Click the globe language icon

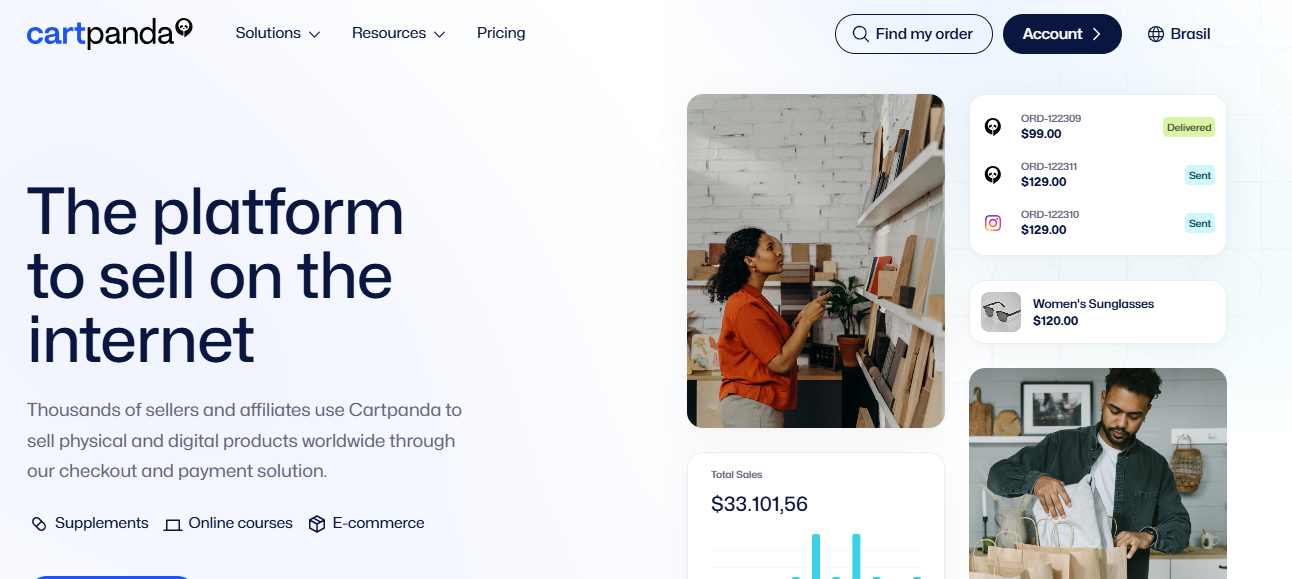[x=1156, y=34]
